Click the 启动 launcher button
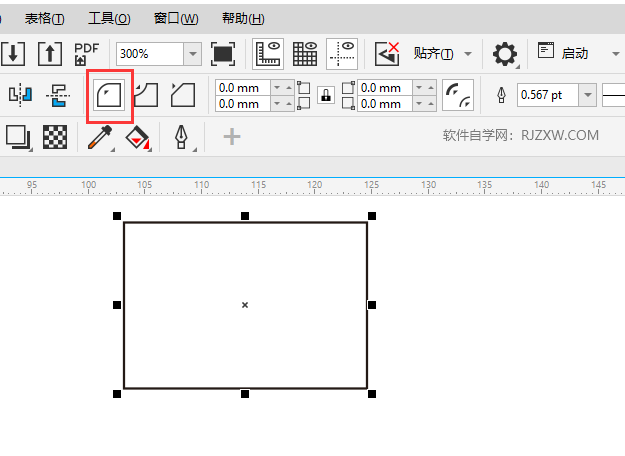 coord(563,53)
